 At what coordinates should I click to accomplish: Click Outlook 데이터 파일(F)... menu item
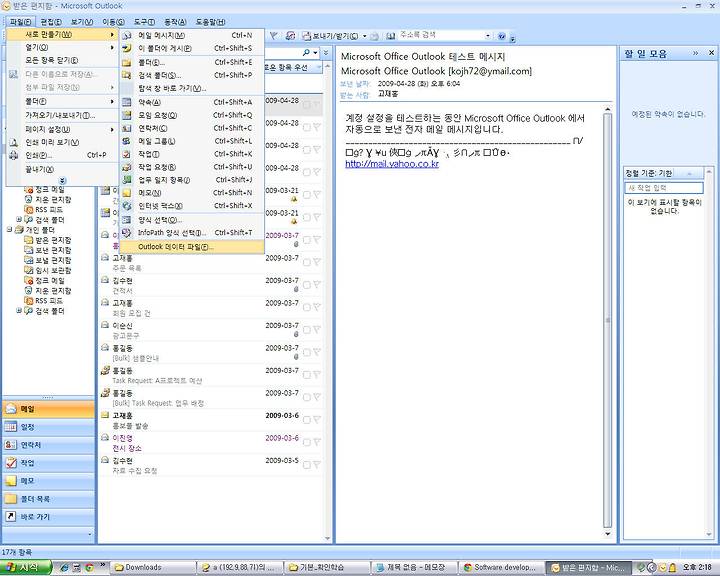pos(192,247)
